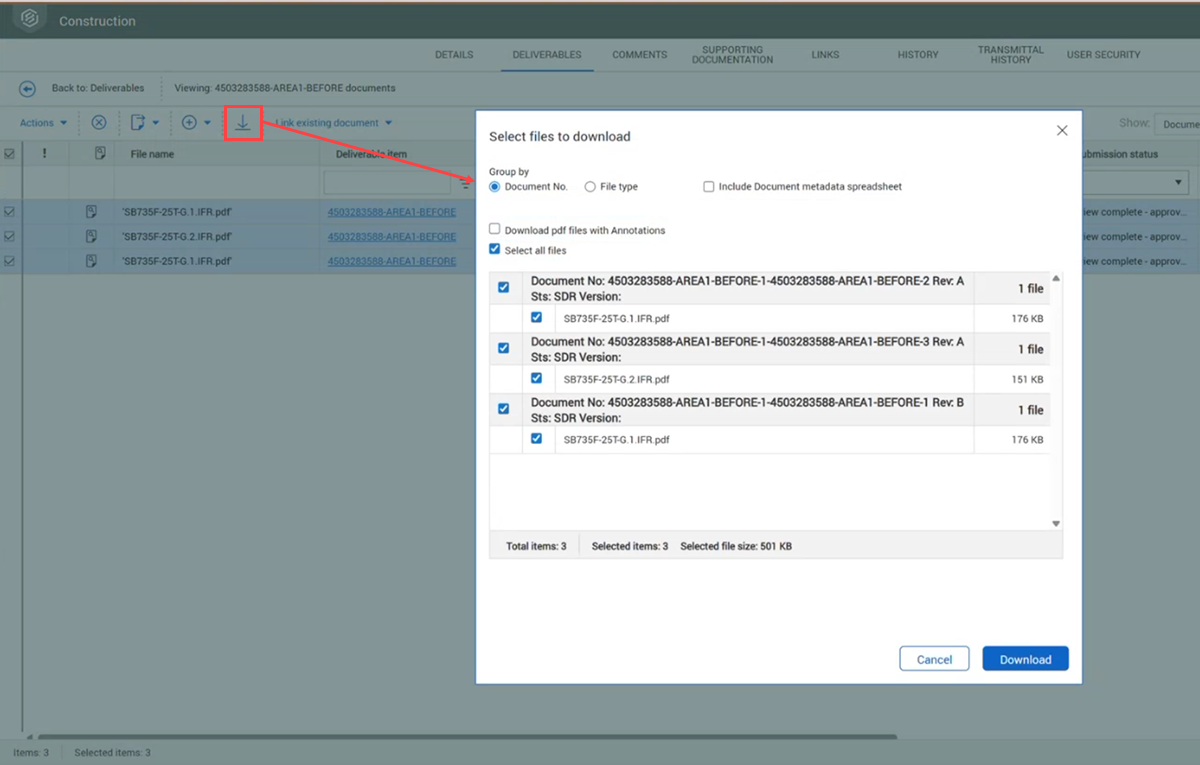The width and height of the screenshot is (1200, 765).
Task: Expand the document export icon dropdown arrow
Action: pyautogui.click(x=156, y=123)
